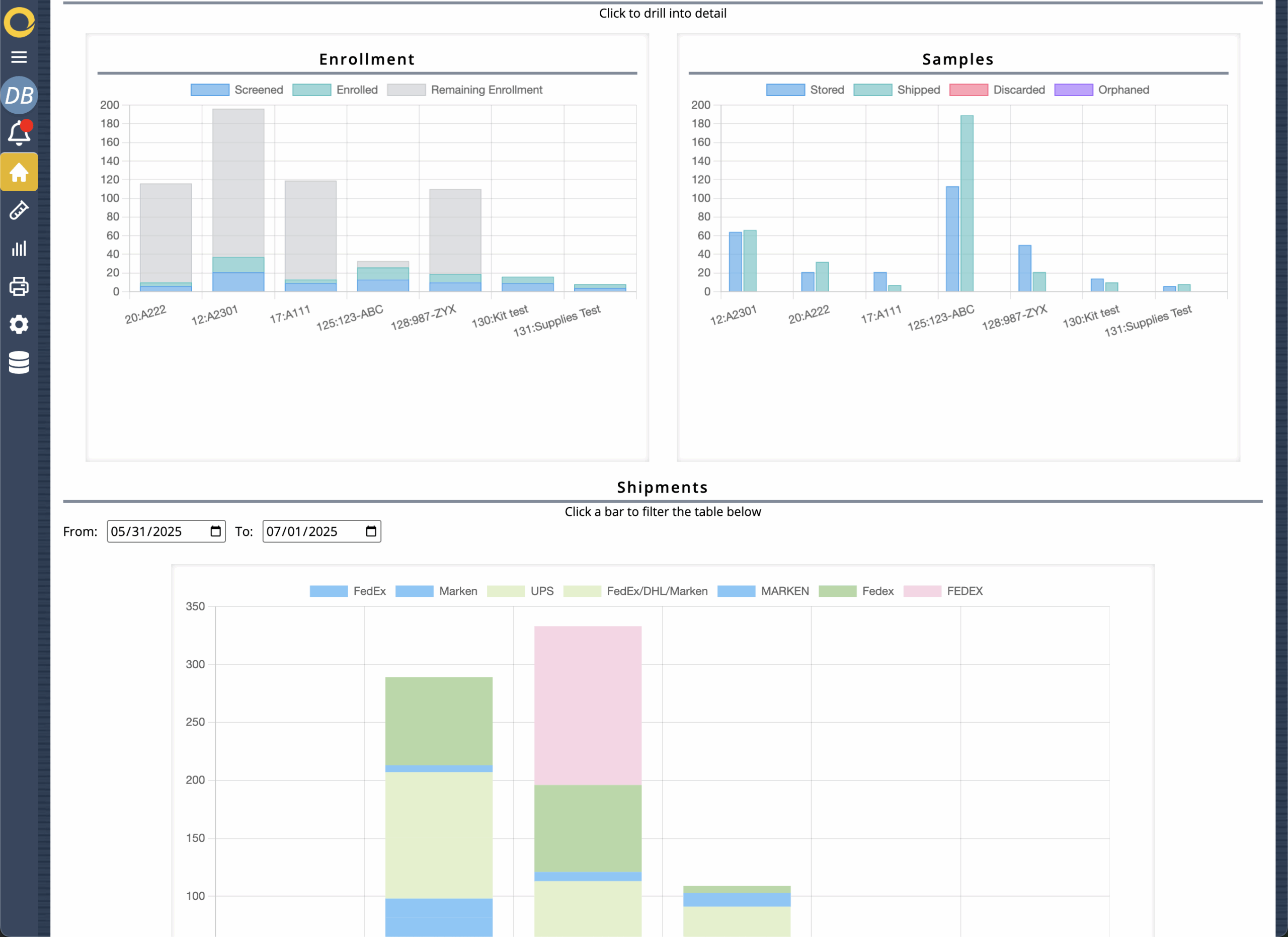
Task: Click 17:A111 remaining enrollment gray bar
Action: click(310, 230)
